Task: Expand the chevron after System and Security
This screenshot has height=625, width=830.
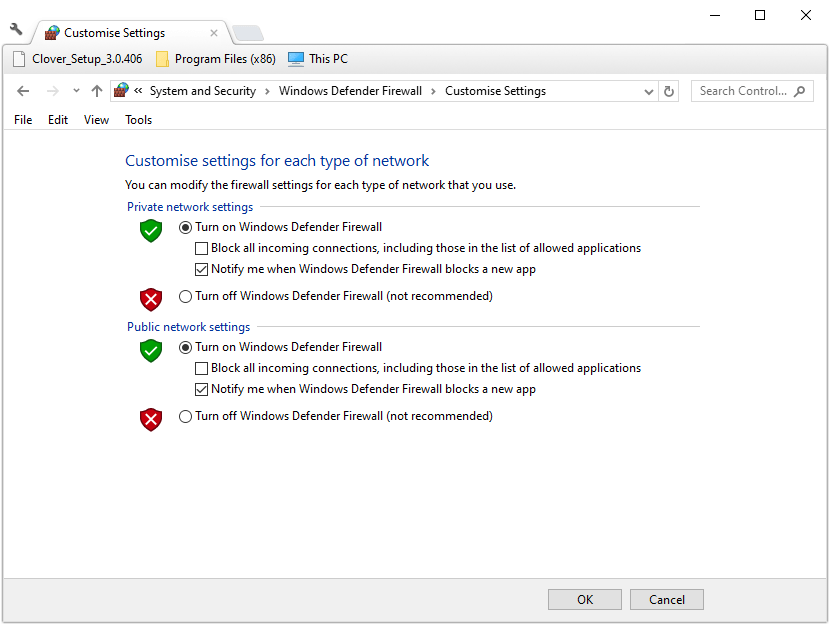Action: pyautogui.click(x=267, y=92)
